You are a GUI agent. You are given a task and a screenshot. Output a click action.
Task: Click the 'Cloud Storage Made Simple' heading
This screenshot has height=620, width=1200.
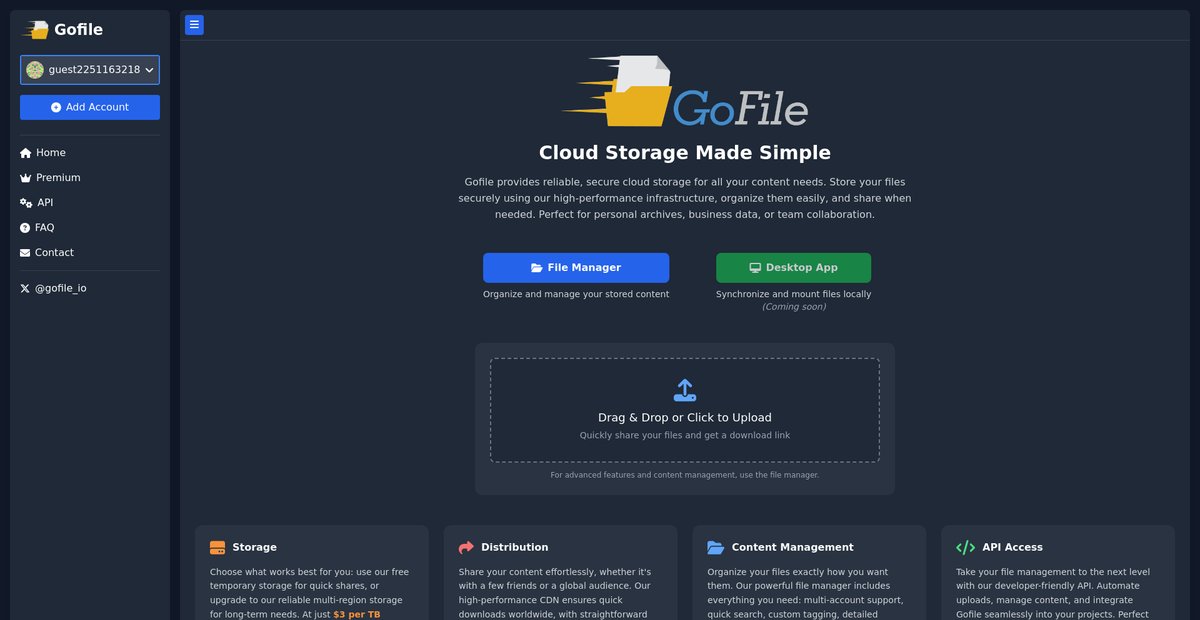point(685,153)
